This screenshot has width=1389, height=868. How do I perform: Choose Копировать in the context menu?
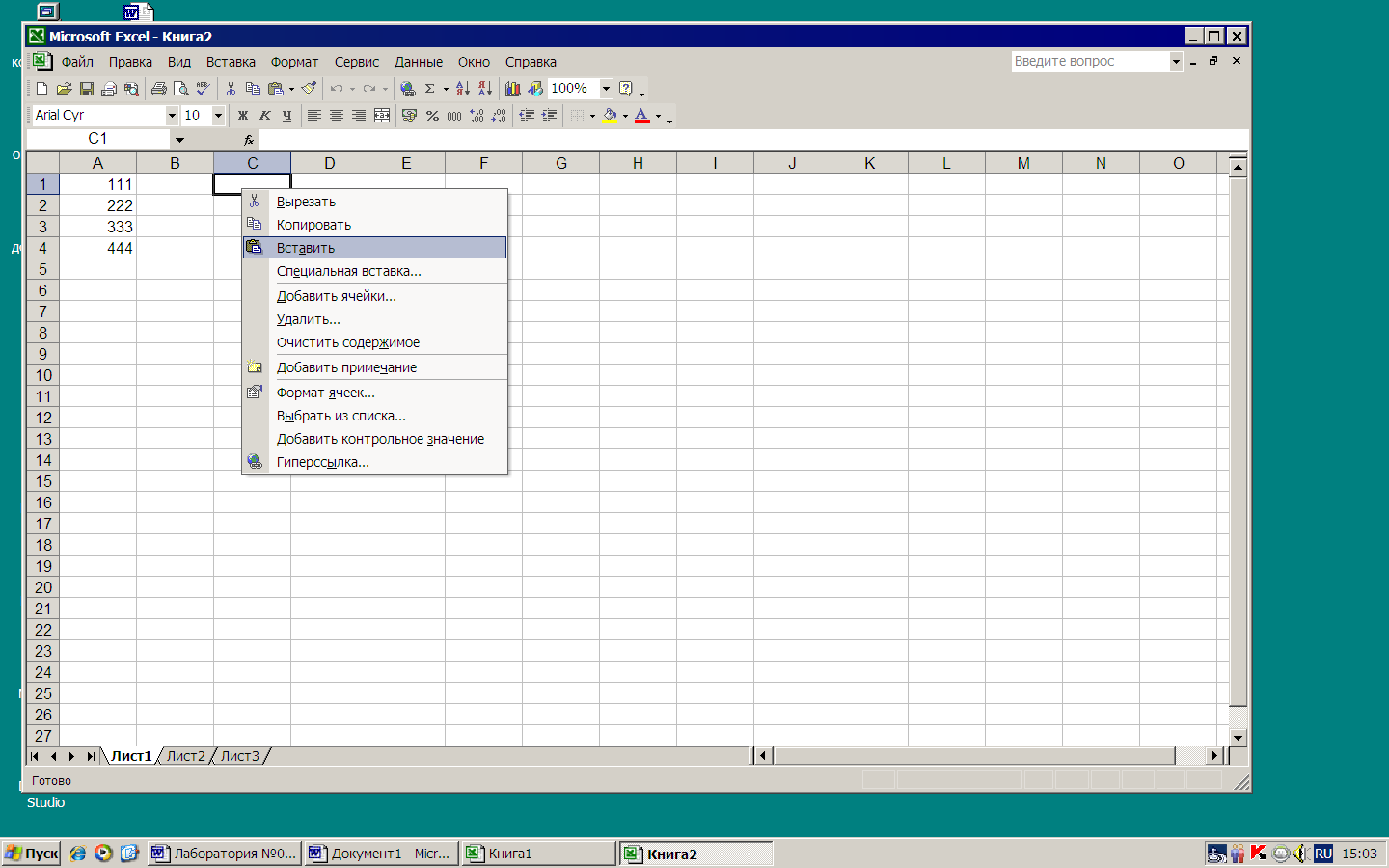click(374, 225)
